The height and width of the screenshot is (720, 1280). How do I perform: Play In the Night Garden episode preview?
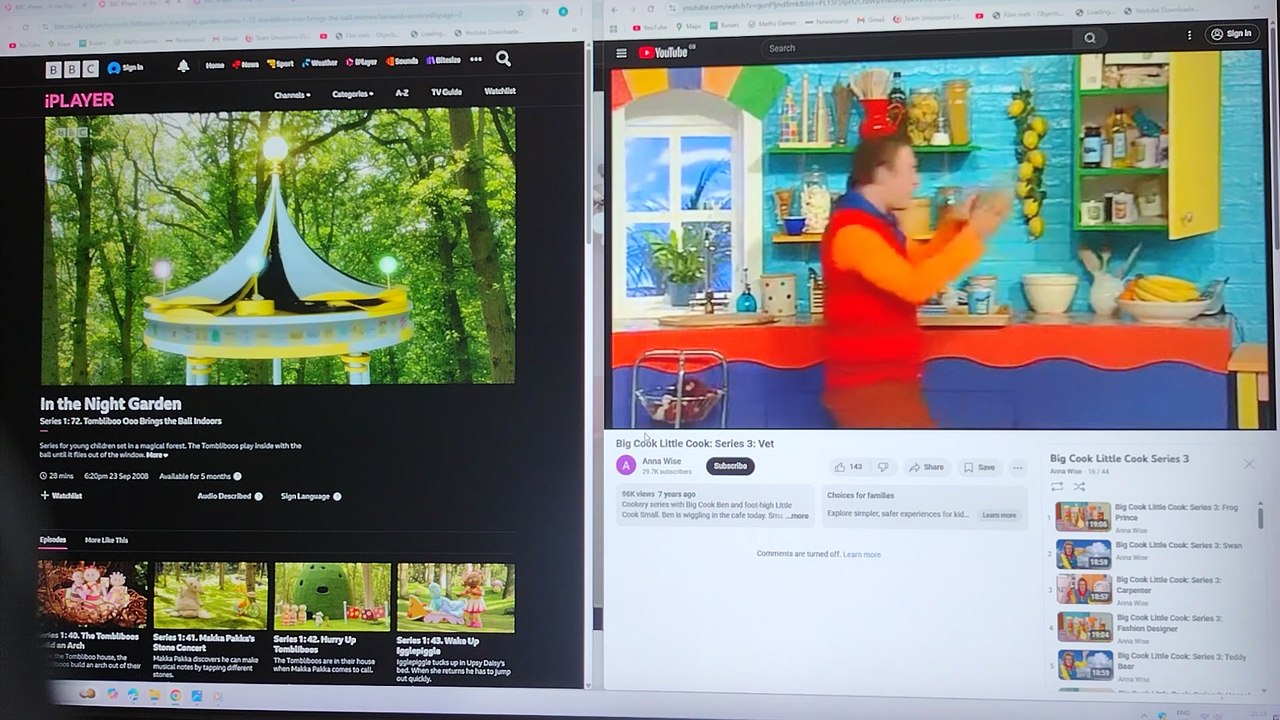[279, 245]
